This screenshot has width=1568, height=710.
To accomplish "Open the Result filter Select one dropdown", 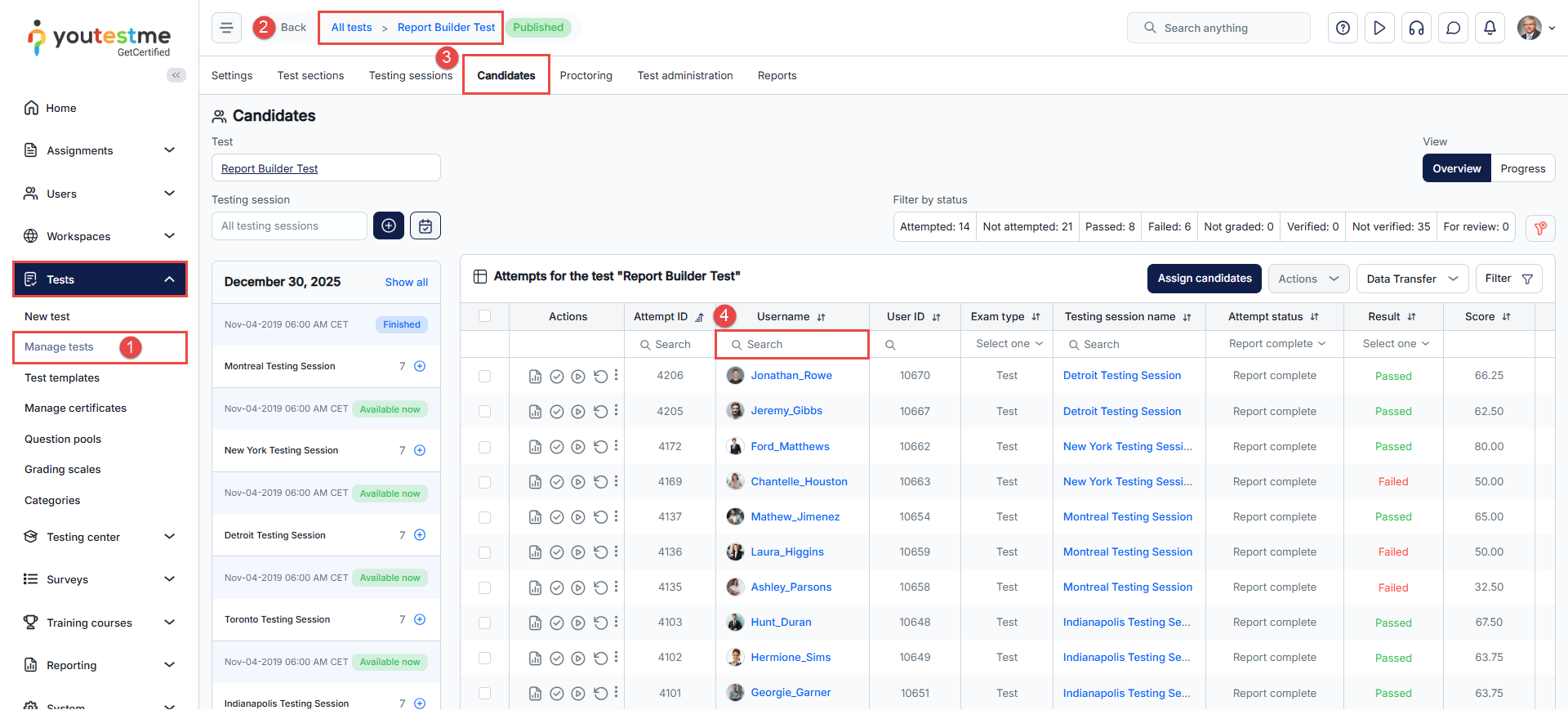I will click(x=1395, y=344).
